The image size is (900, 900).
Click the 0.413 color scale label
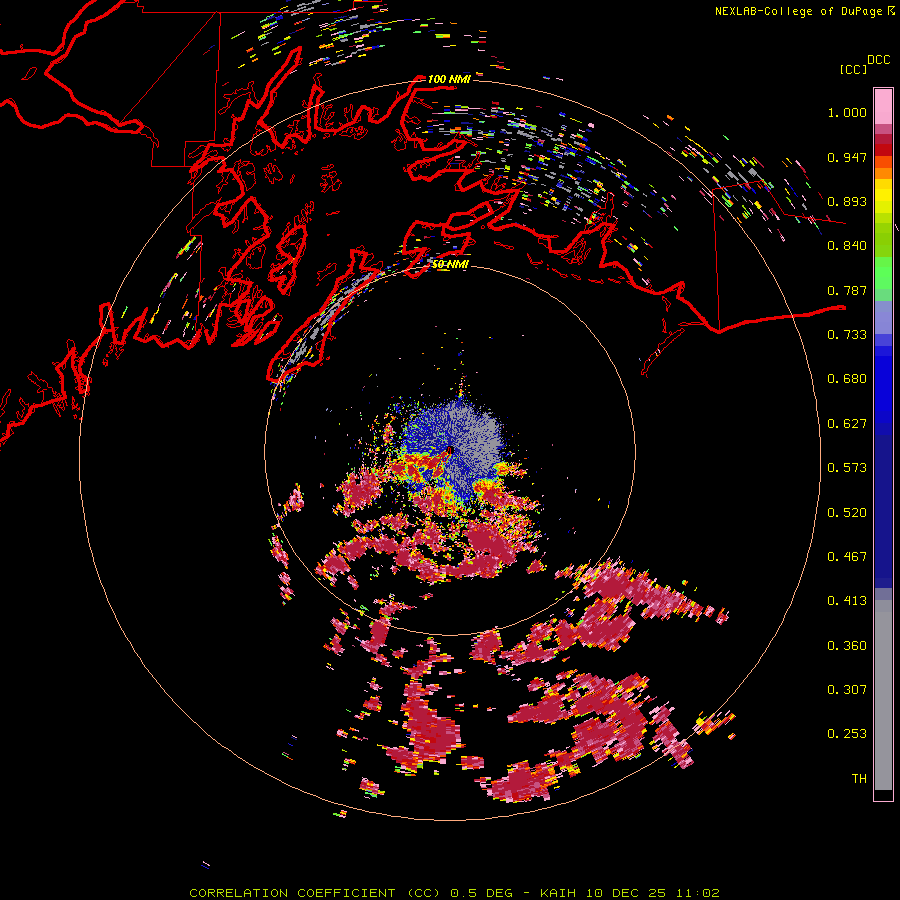point(847,601)
